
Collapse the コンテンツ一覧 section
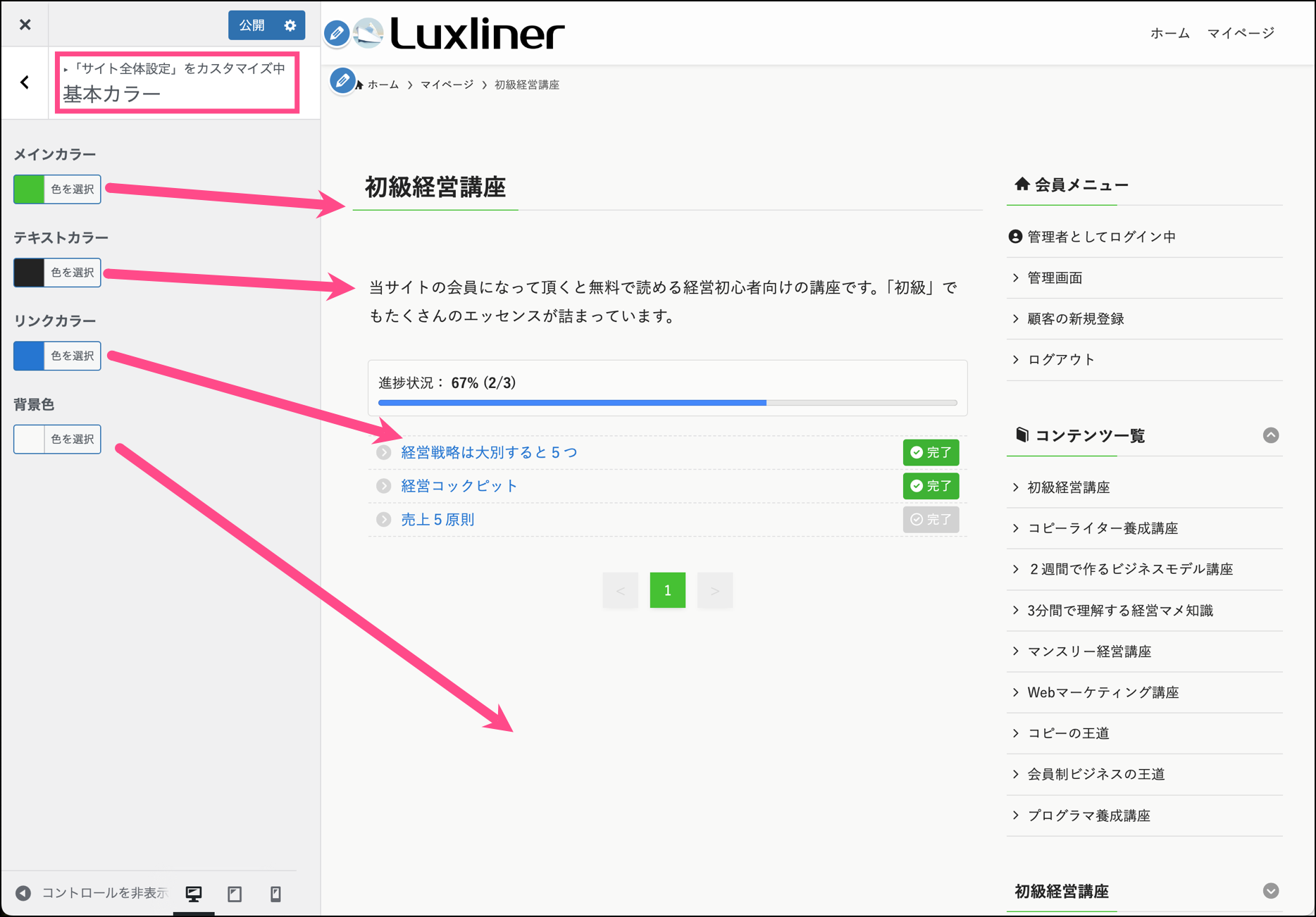coord(1270,435)
